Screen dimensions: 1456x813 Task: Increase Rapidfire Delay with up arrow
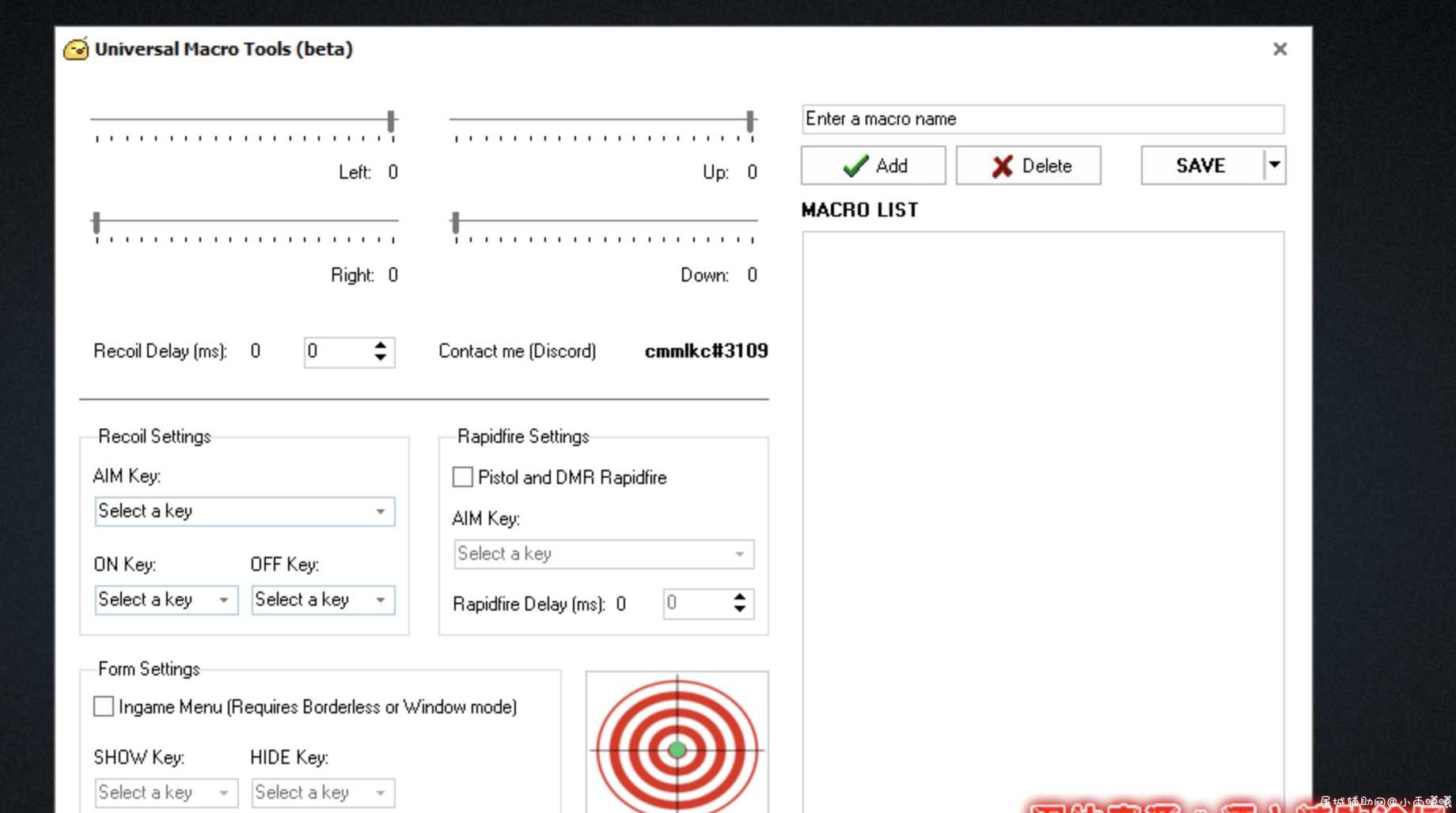(x=739, y=597)
